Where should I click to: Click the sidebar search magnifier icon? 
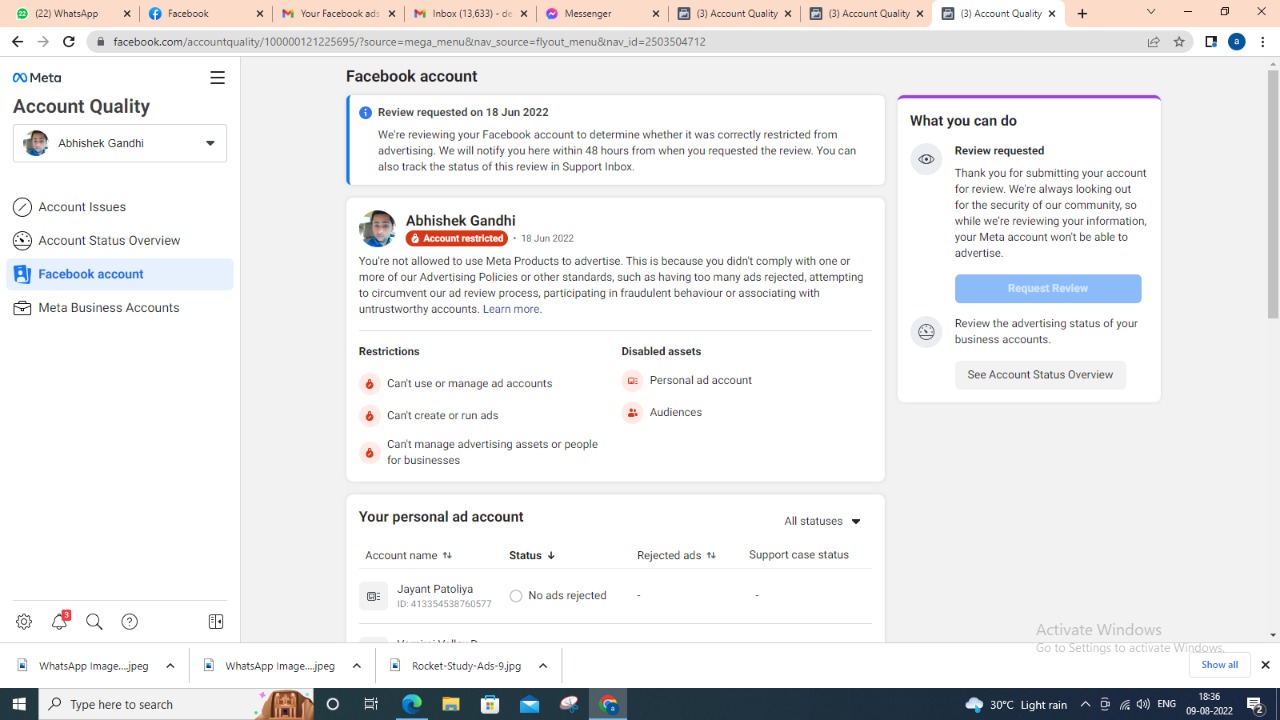pyautogui.click(x=94, y=622)
